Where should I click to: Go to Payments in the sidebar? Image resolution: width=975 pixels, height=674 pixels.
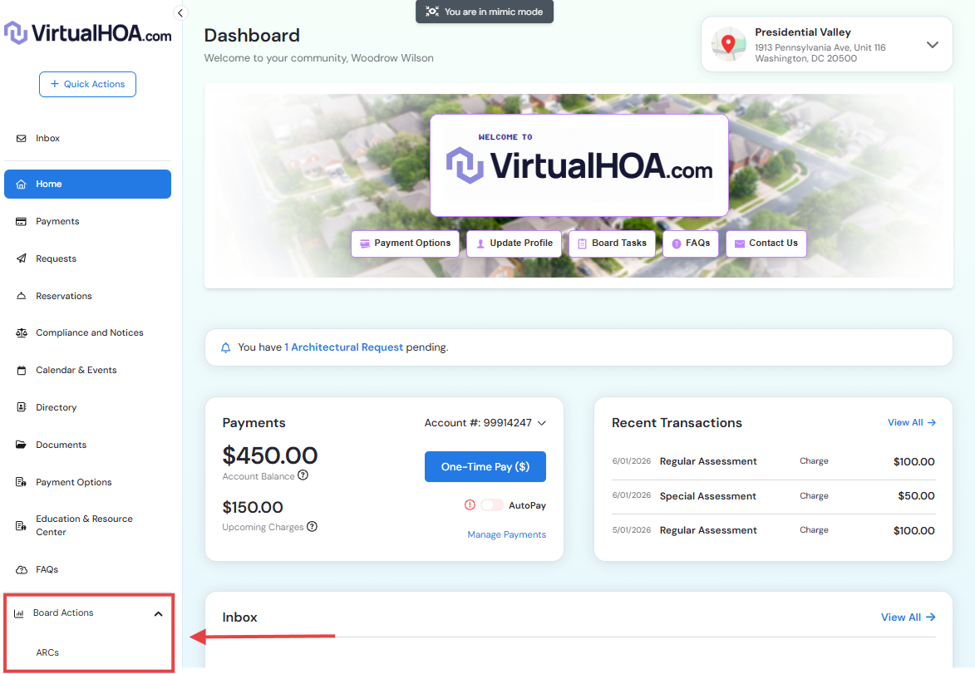[x=88, y=221]
